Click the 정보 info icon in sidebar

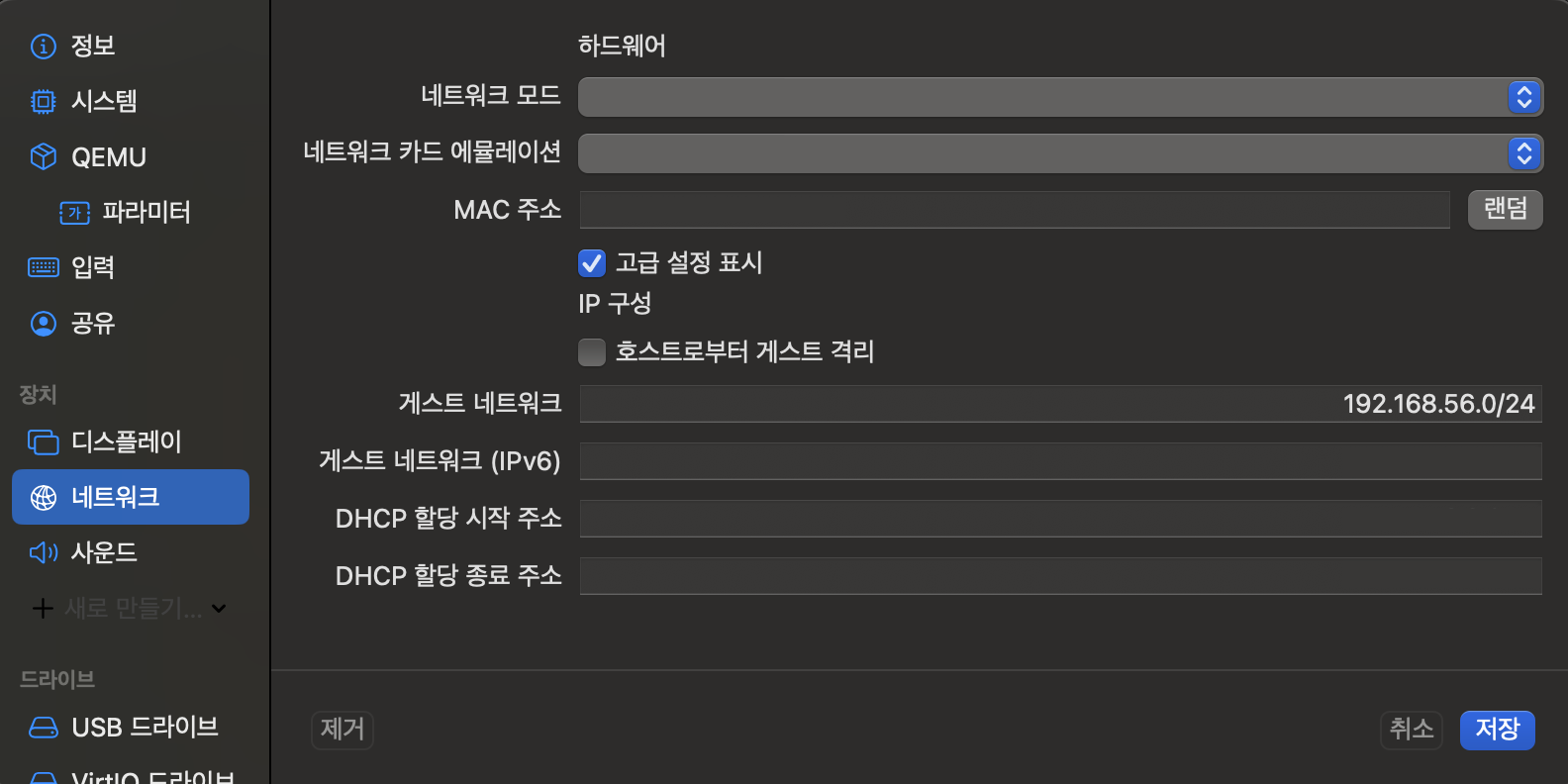coord(44,47)
